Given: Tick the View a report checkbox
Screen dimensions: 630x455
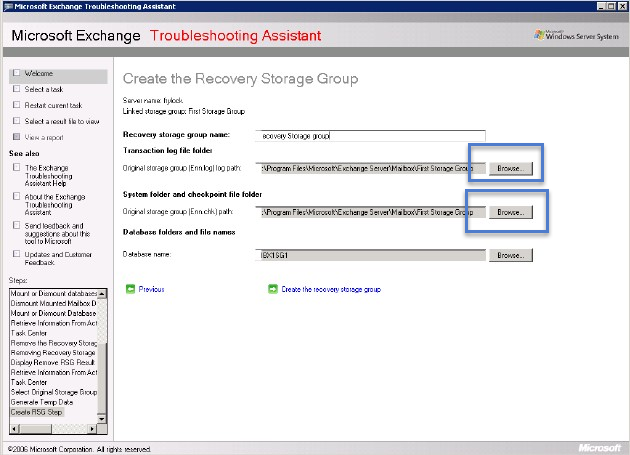Looking at the screenshot, I should point(16,137).
